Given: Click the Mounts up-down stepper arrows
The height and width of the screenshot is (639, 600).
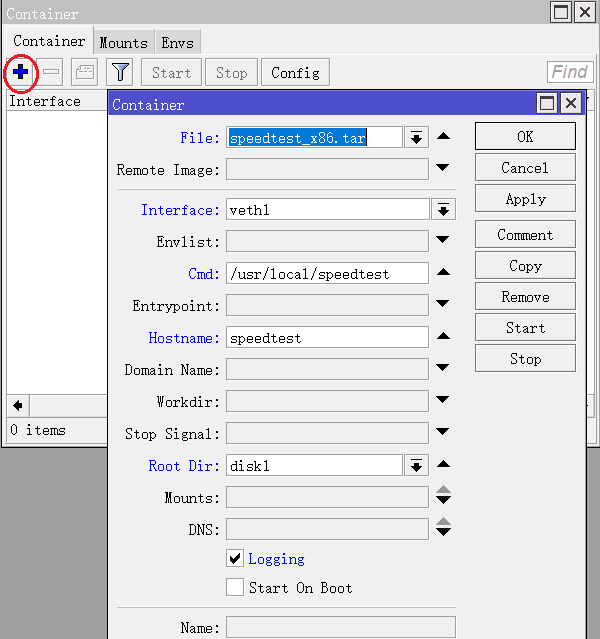Looking at the screenshot, I should 443,497.
